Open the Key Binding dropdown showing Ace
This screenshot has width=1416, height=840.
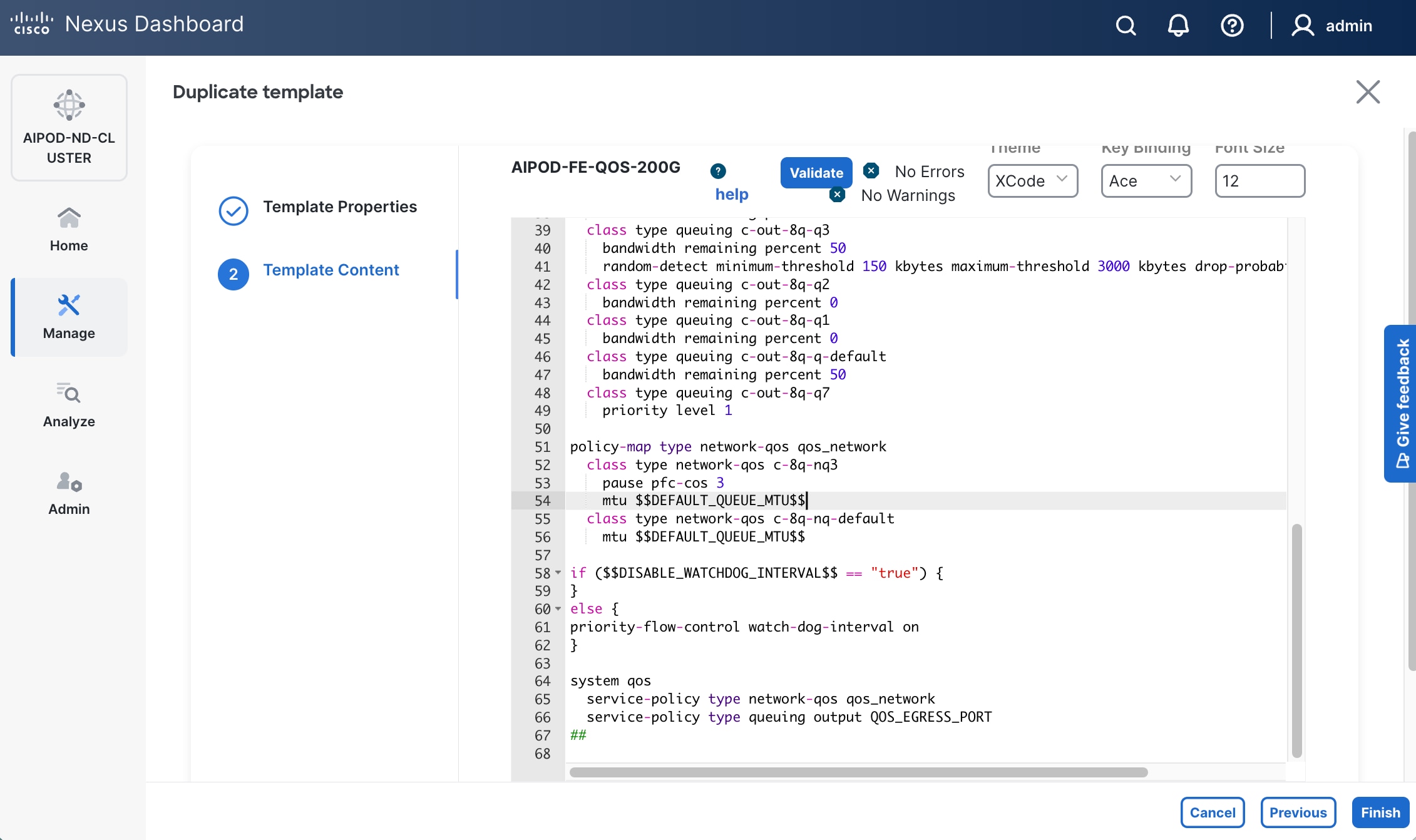pos(1146,181)
